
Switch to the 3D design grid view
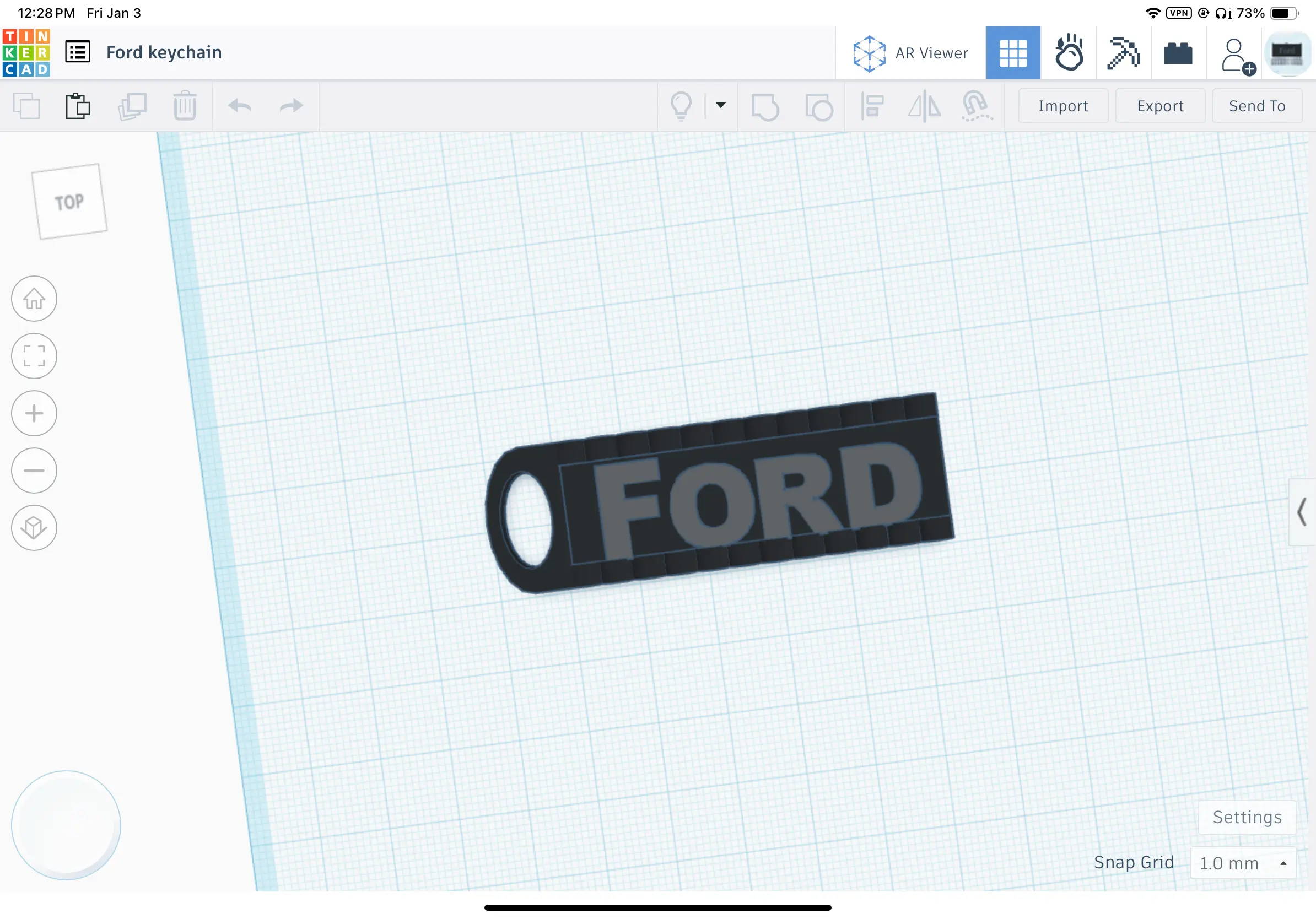[x=1013, y=53]
